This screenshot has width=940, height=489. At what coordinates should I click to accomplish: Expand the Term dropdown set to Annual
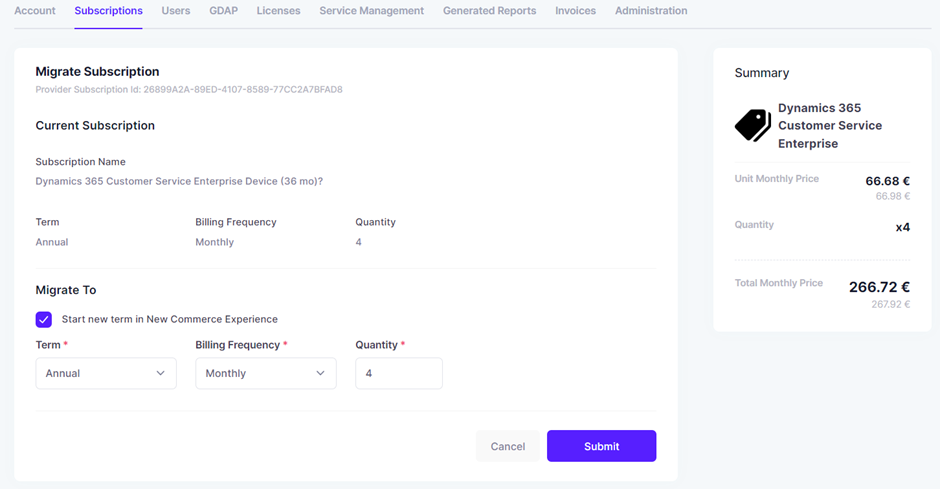[x=106, y=373]
